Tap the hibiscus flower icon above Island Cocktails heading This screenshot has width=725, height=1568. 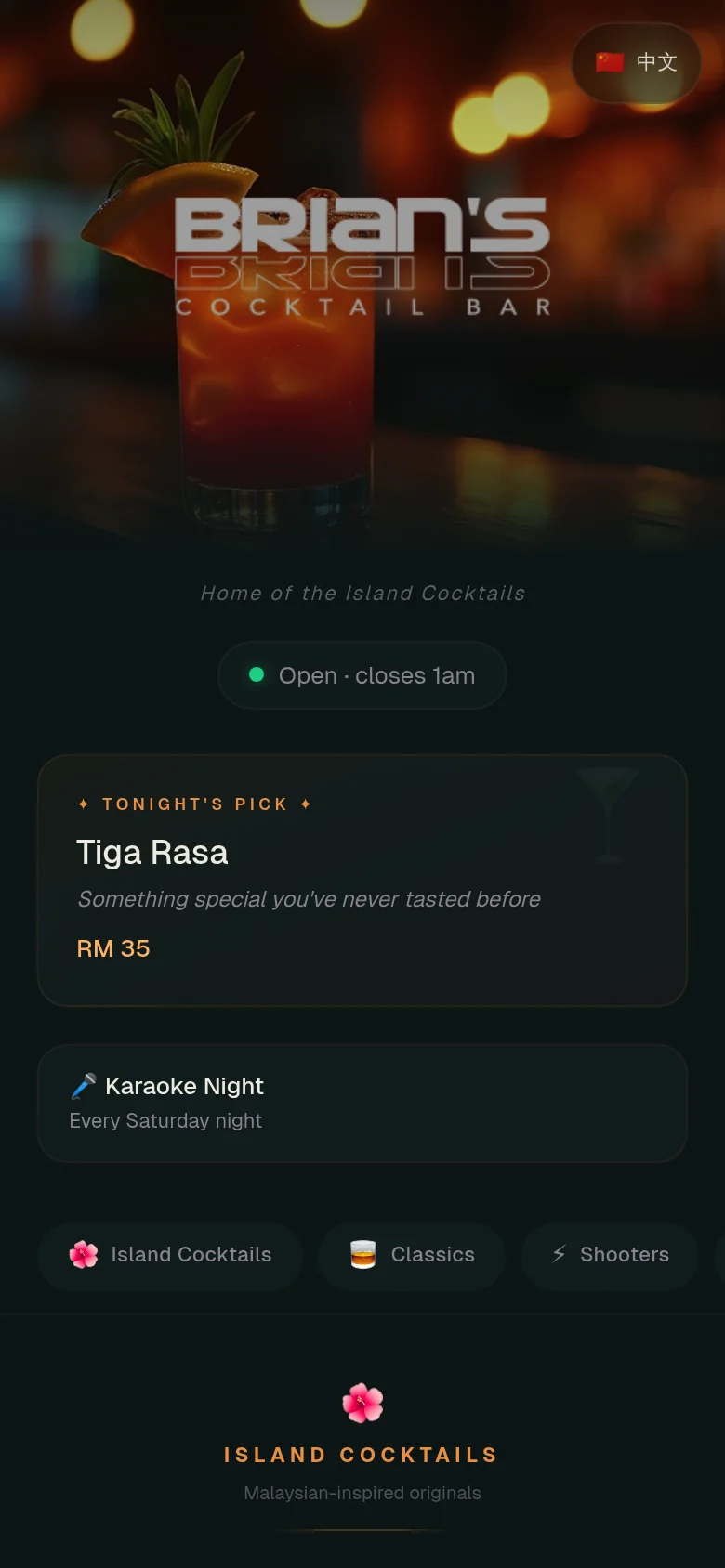(x=362, y=1403)
